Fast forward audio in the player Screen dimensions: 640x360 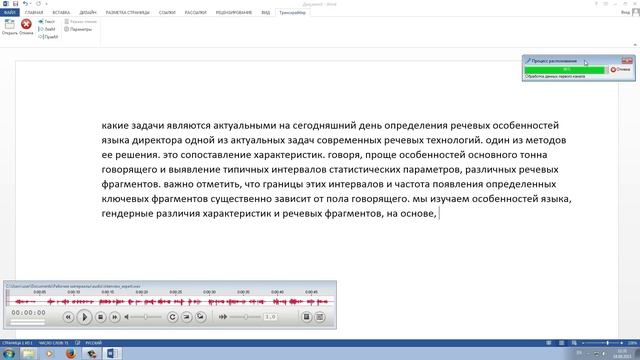(115, 317)
